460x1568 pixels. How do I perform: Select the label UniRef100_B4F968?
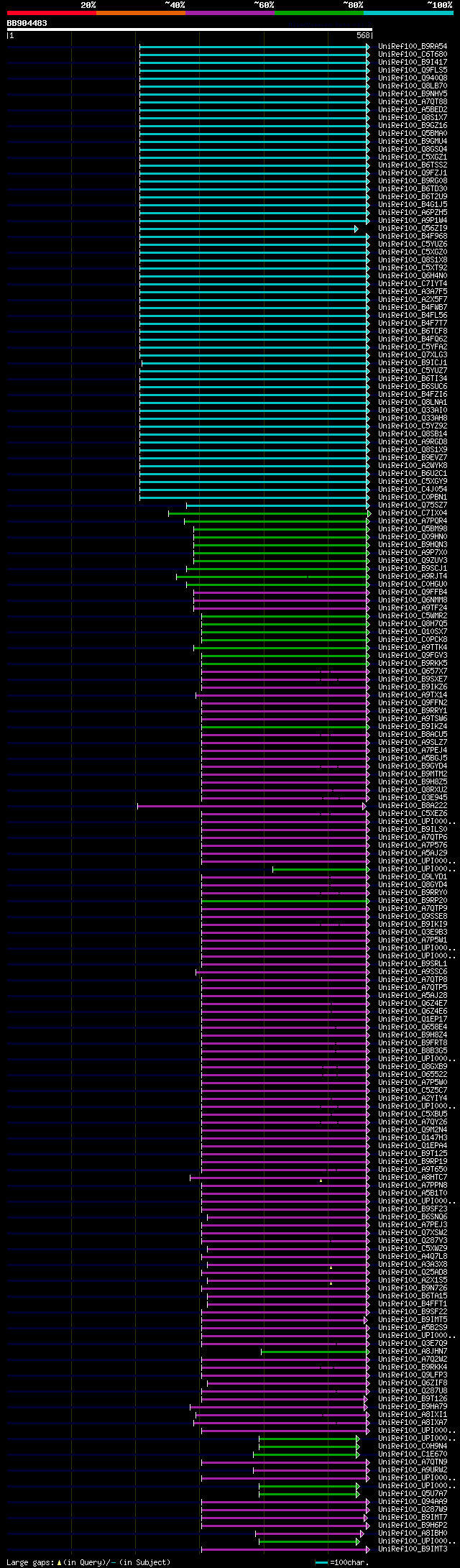coord(413,237)
